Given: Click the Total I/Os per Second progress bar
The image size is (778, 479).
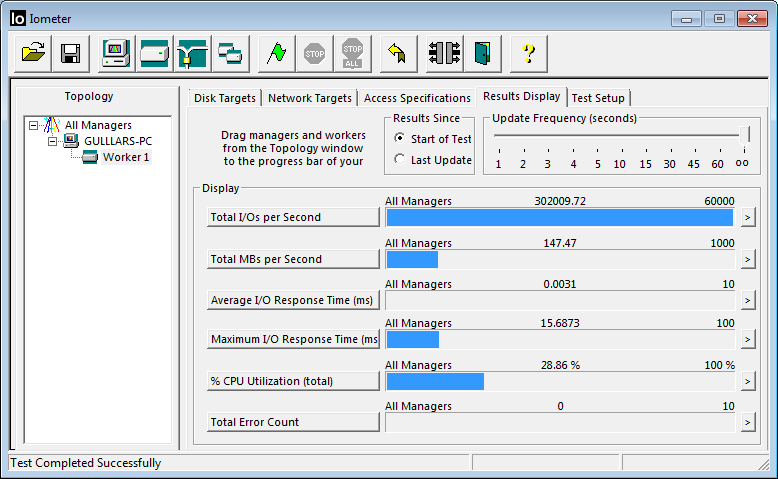Looking at the screenshot, I should [x=560, y=217].
